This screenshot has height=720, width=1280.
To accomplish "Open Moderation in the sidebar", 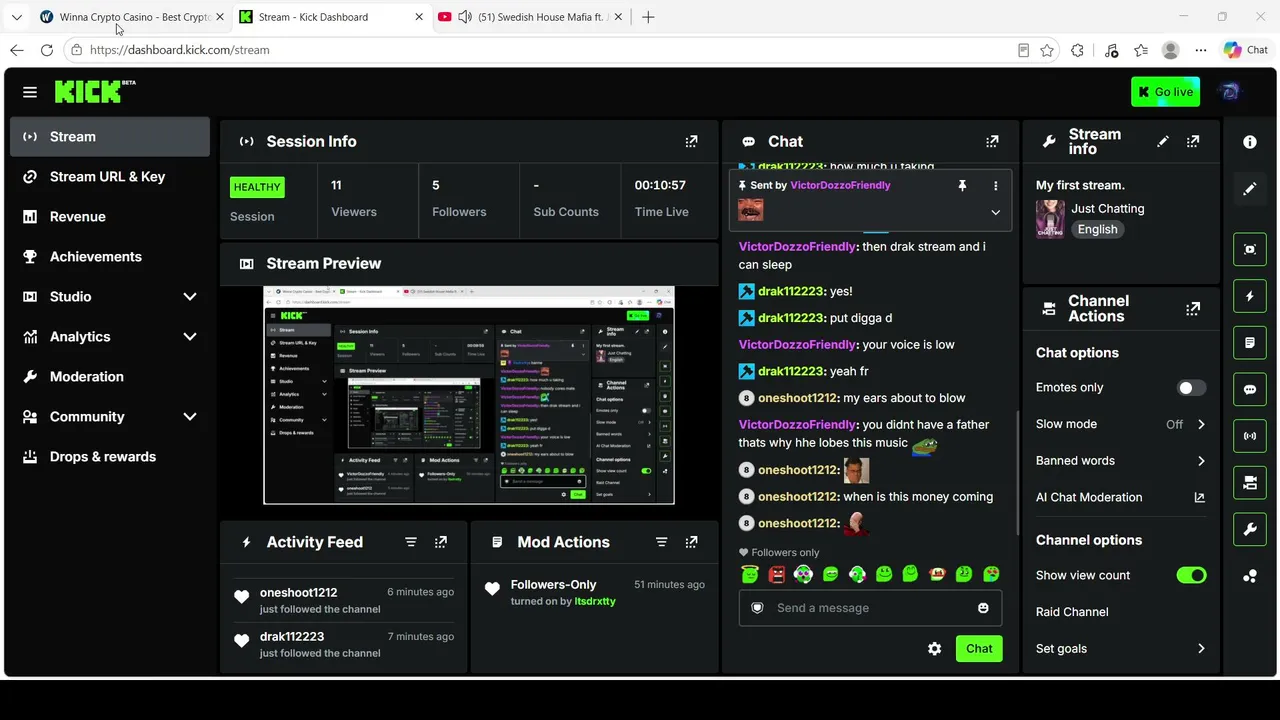I will point(110,377).
